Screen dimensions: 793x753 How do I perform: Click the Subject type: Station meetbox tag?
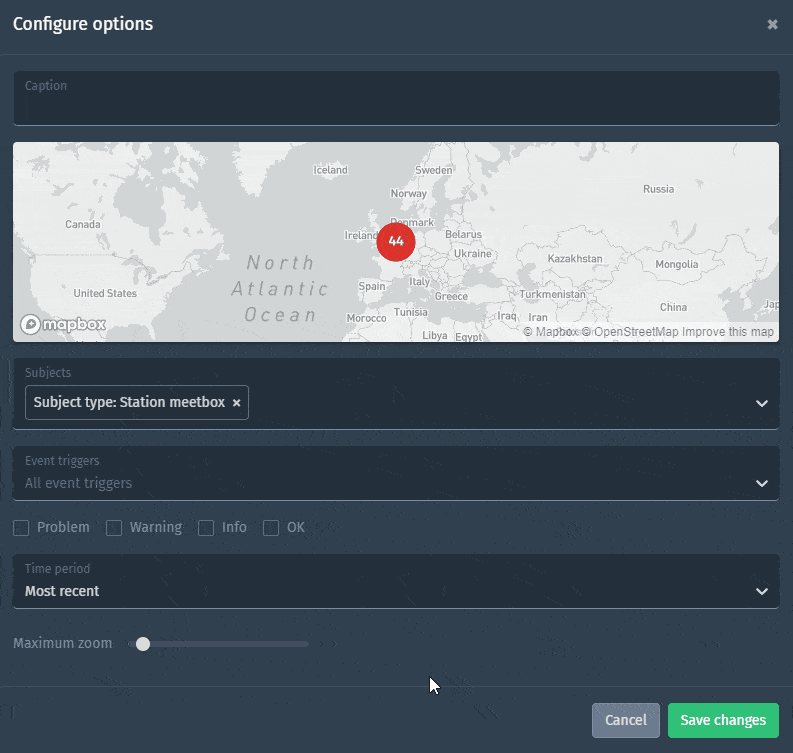tap(129, 403)
